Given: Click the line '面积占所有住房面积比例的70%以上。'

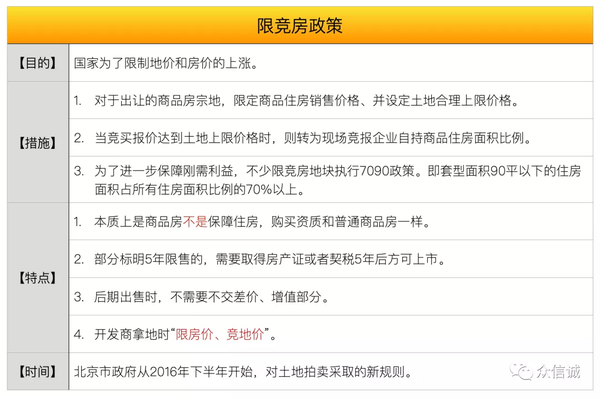Looking at the screenshot, I should pos(199,189).
